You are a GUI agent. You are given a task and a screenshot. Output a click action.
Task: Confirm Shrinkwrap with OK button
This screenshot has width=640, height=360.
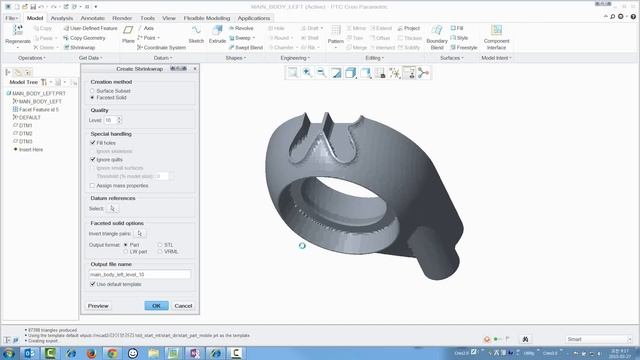click(156, 306)
